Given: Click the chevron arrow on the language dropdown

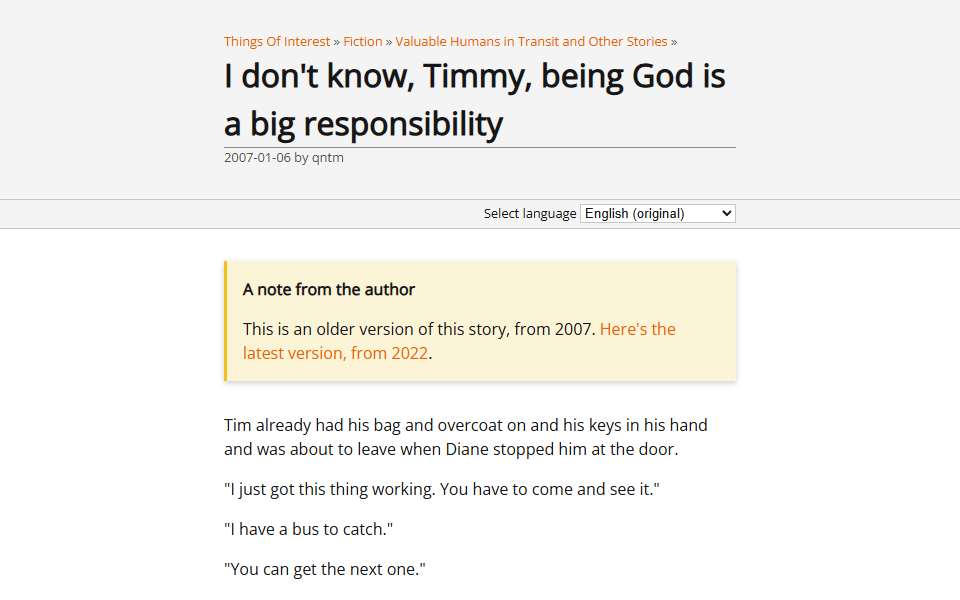Looking at the screenshot, I should [x=726, y=214].
